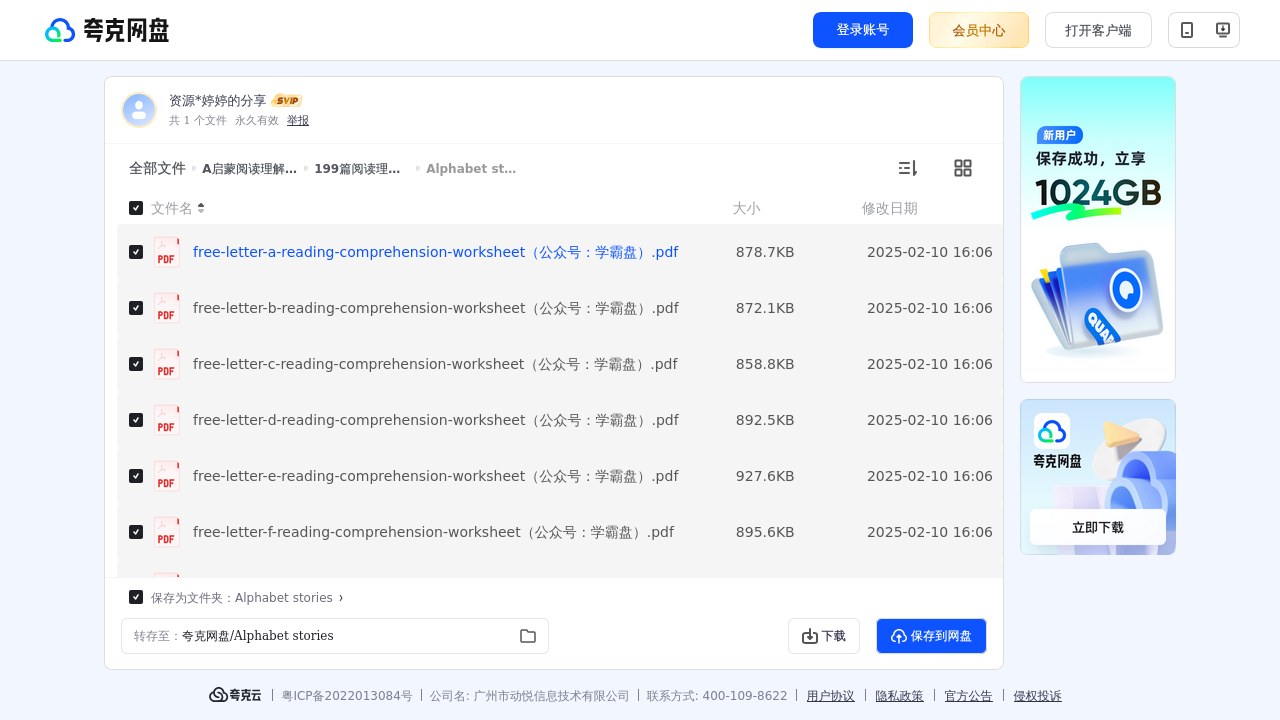The image size is (1280, 720).
Task: Open the 用户协议 link
Action: [831, 696]
